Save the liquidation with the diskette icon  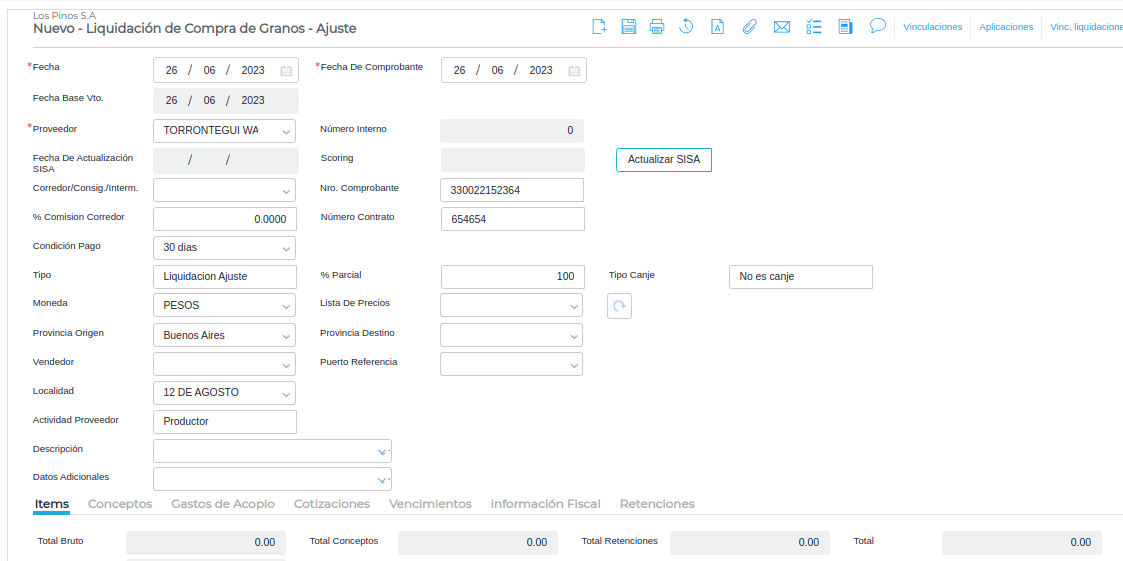tap(629, 27)
